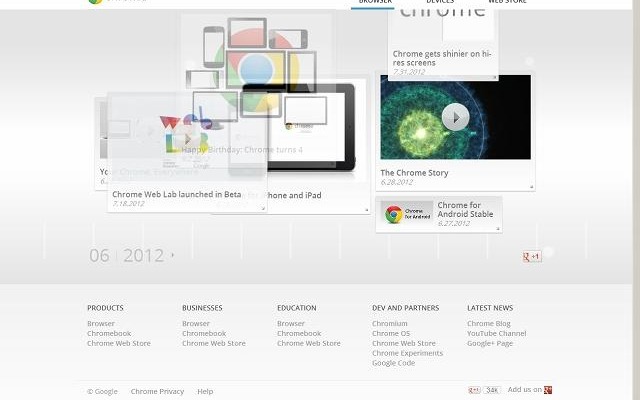Image resolution: width=640 pixels, height=400 pixels.
Task: Click the Chrome logo in the top-left header
Action: [95, 2]
